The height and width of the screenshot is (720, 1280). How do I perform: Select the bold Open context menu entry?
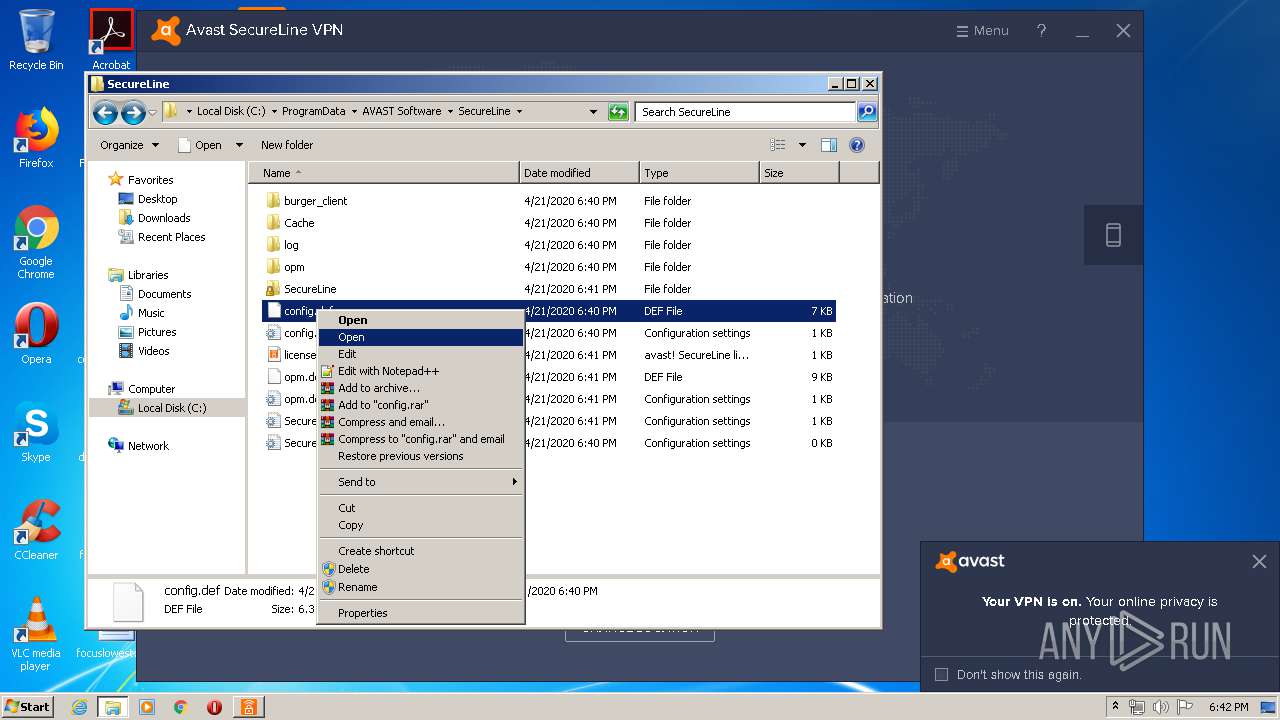(421, 320)
